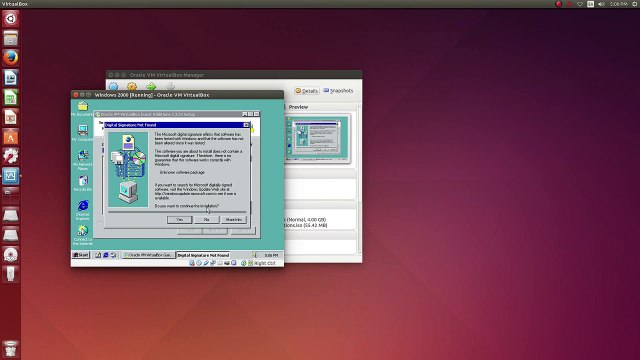The image size is (640, 360).
Task: Open My Computer icon on guest desktop
Action: (82, 133)
